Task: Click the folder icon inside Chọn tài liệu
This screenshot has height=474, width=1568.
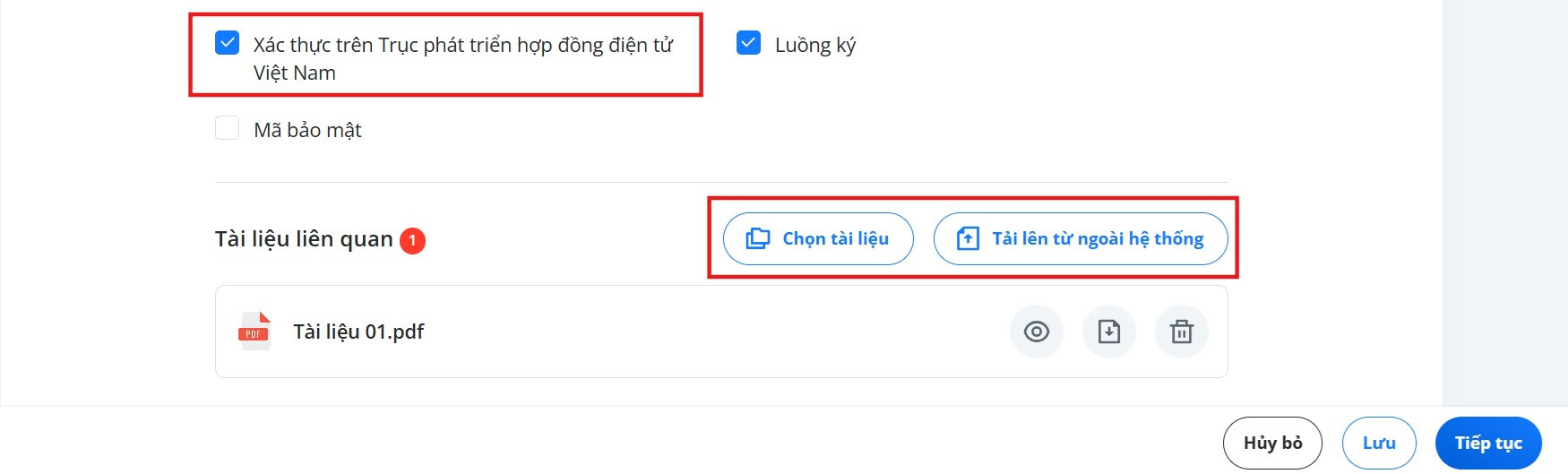Action: [x=758, y=238]
